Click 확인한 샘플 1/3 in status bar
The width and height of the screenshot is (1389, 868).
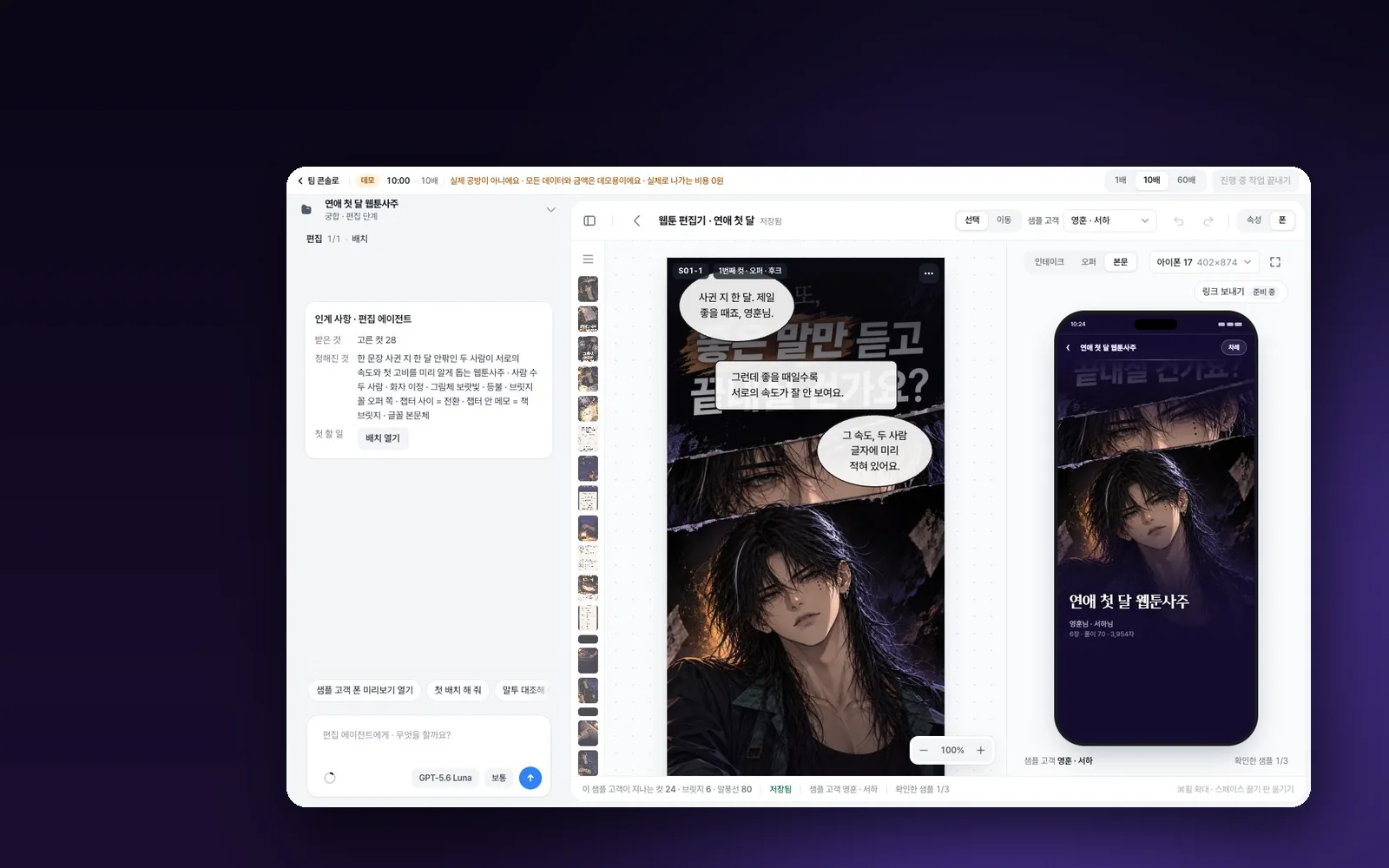[x=922, y=789]
